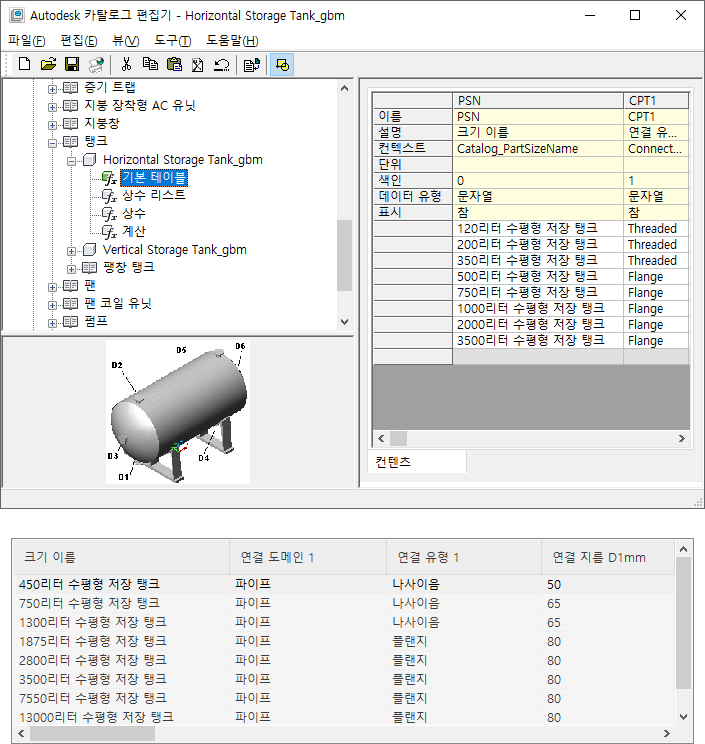The image size is (705, 744).
Task: Click the part icon beside Horizontal Storage Tank_gbm
Action: pyautogui.click(x=90, y=159)
